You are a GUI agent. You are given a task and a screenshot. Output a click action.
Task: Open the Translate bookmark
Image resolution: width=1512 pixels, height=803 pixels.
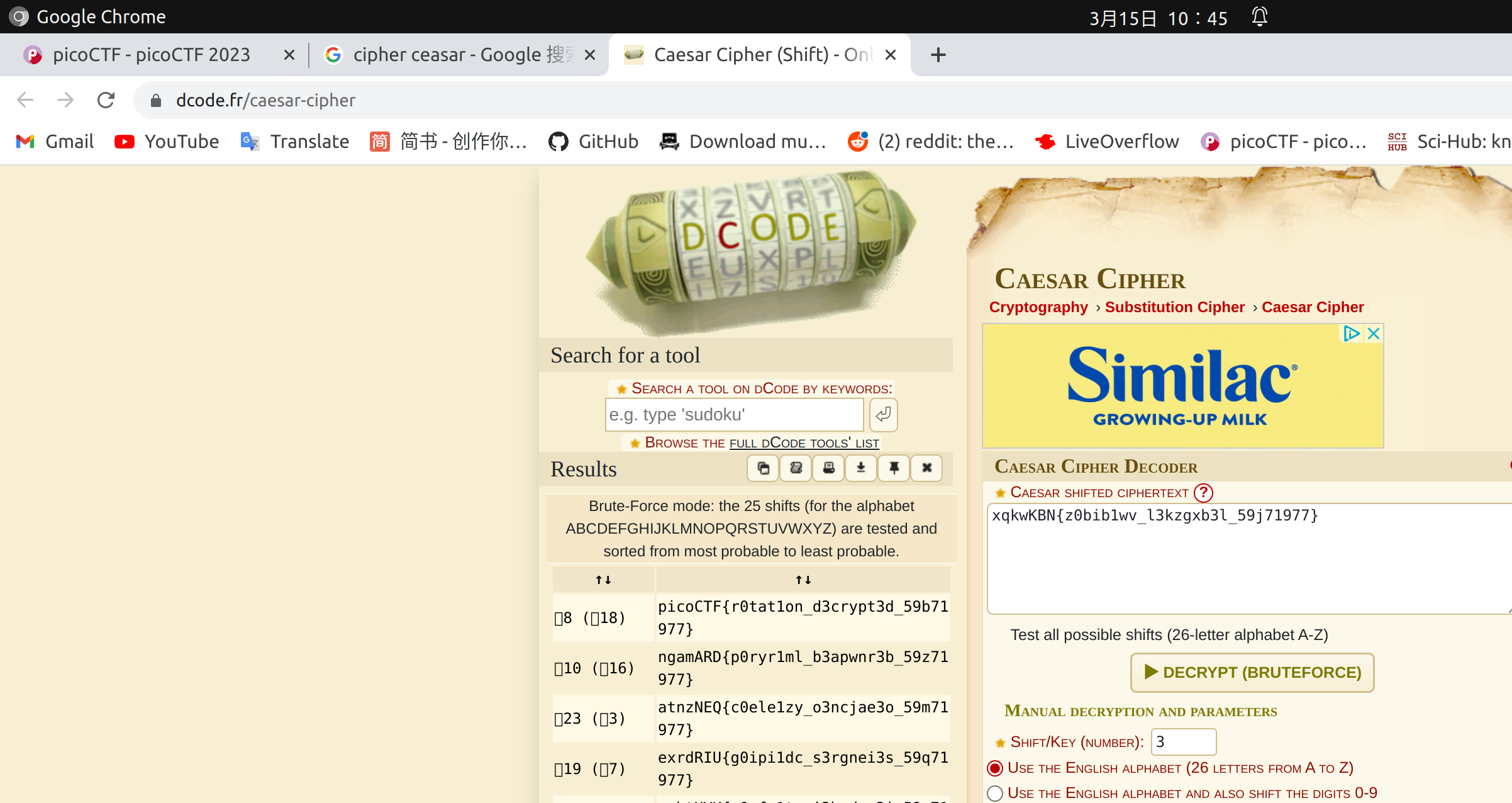pos(294,142)
